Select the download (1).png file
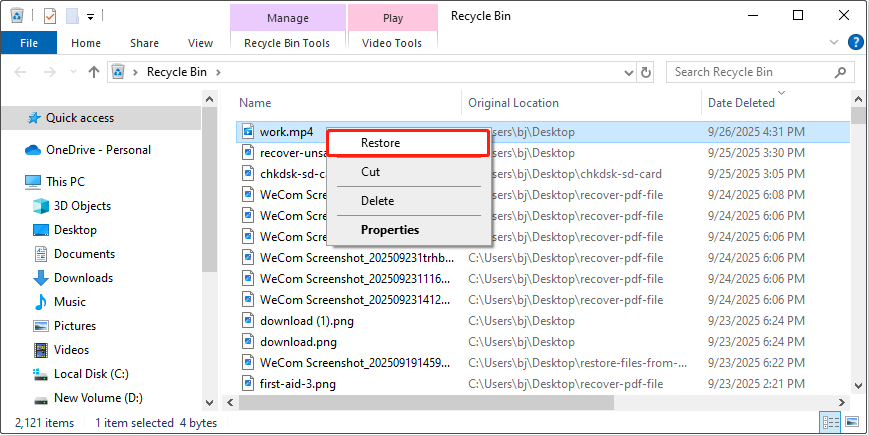This screenshot has height=436, width=869. pos(306,321)
